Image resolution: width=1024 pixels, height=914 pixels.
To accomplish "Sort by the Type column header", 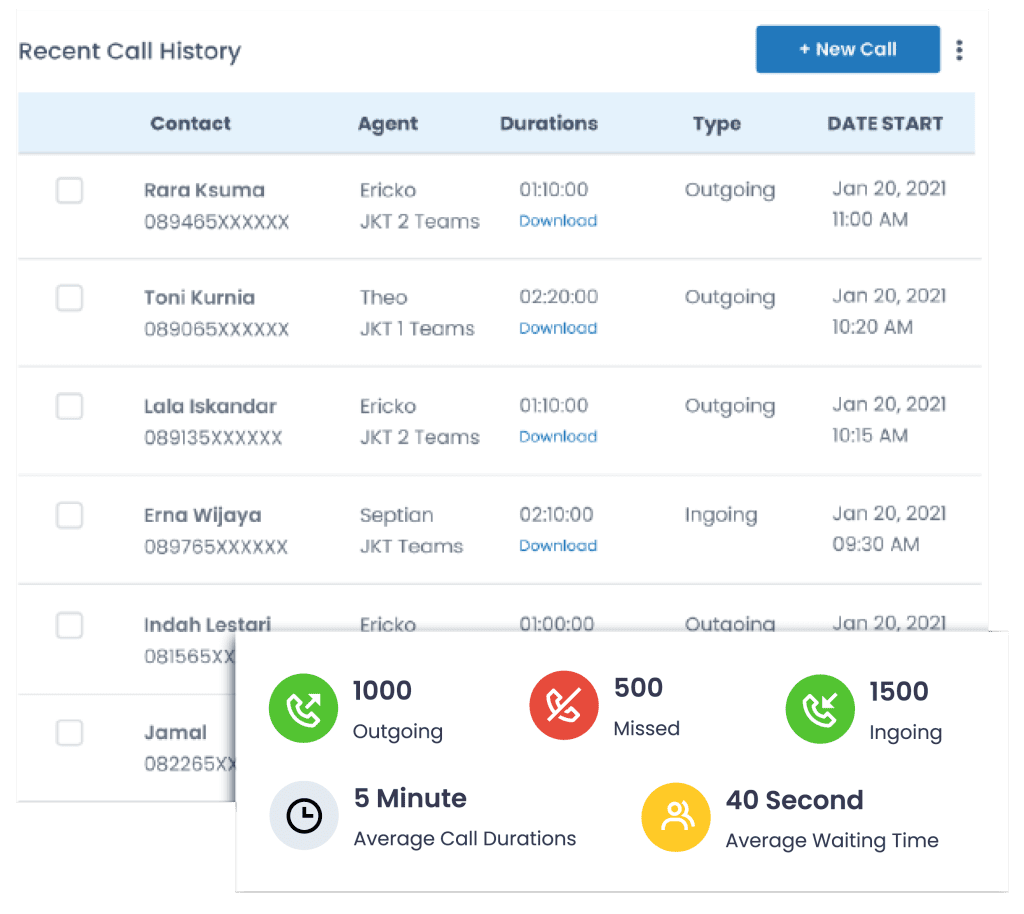I will 717,124.
